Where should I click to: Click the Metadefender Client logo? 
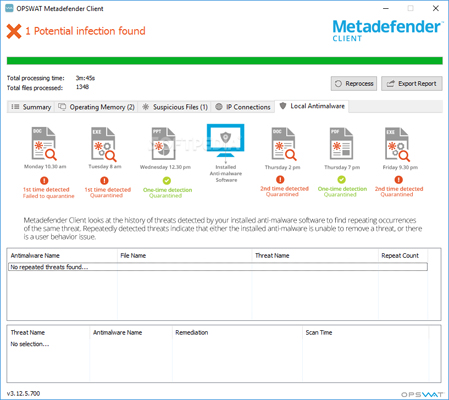pos(388,30)
